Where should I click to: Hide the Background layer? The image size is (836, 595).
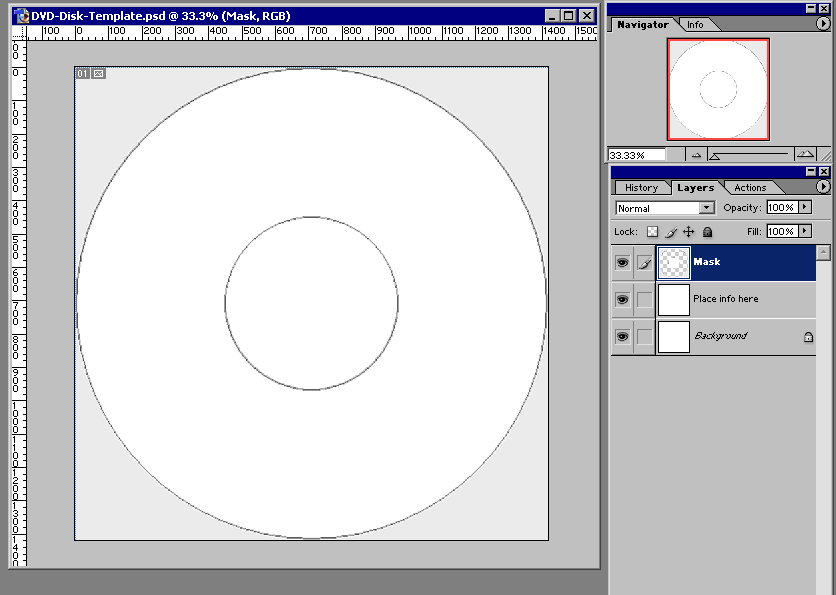[622, 336]
